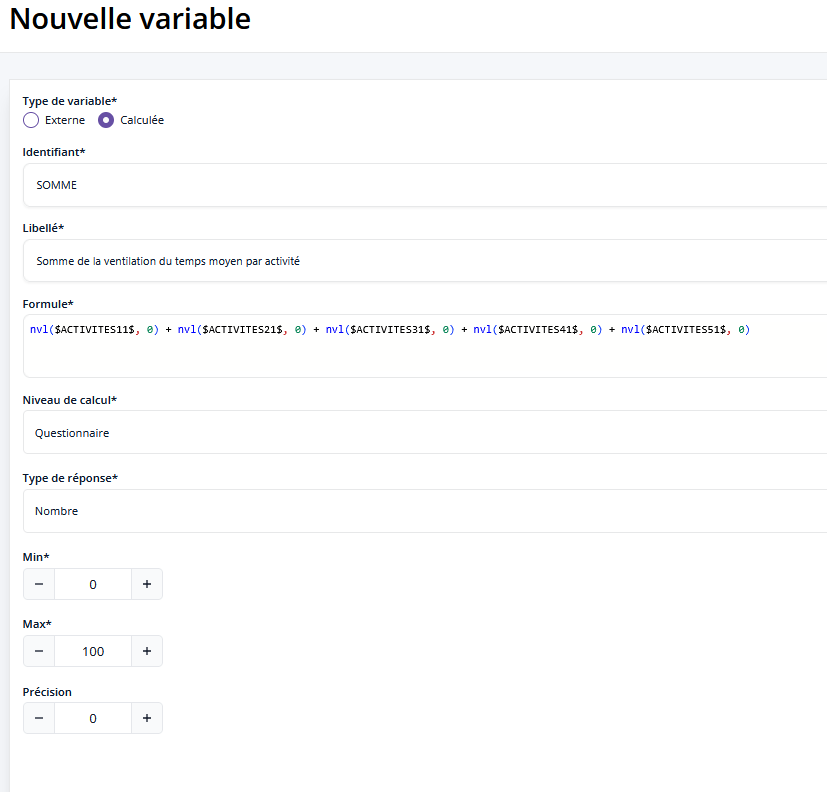827x792 pixels.
Task: Click into the Libellé text field
Action: click(x=420, y=261)
